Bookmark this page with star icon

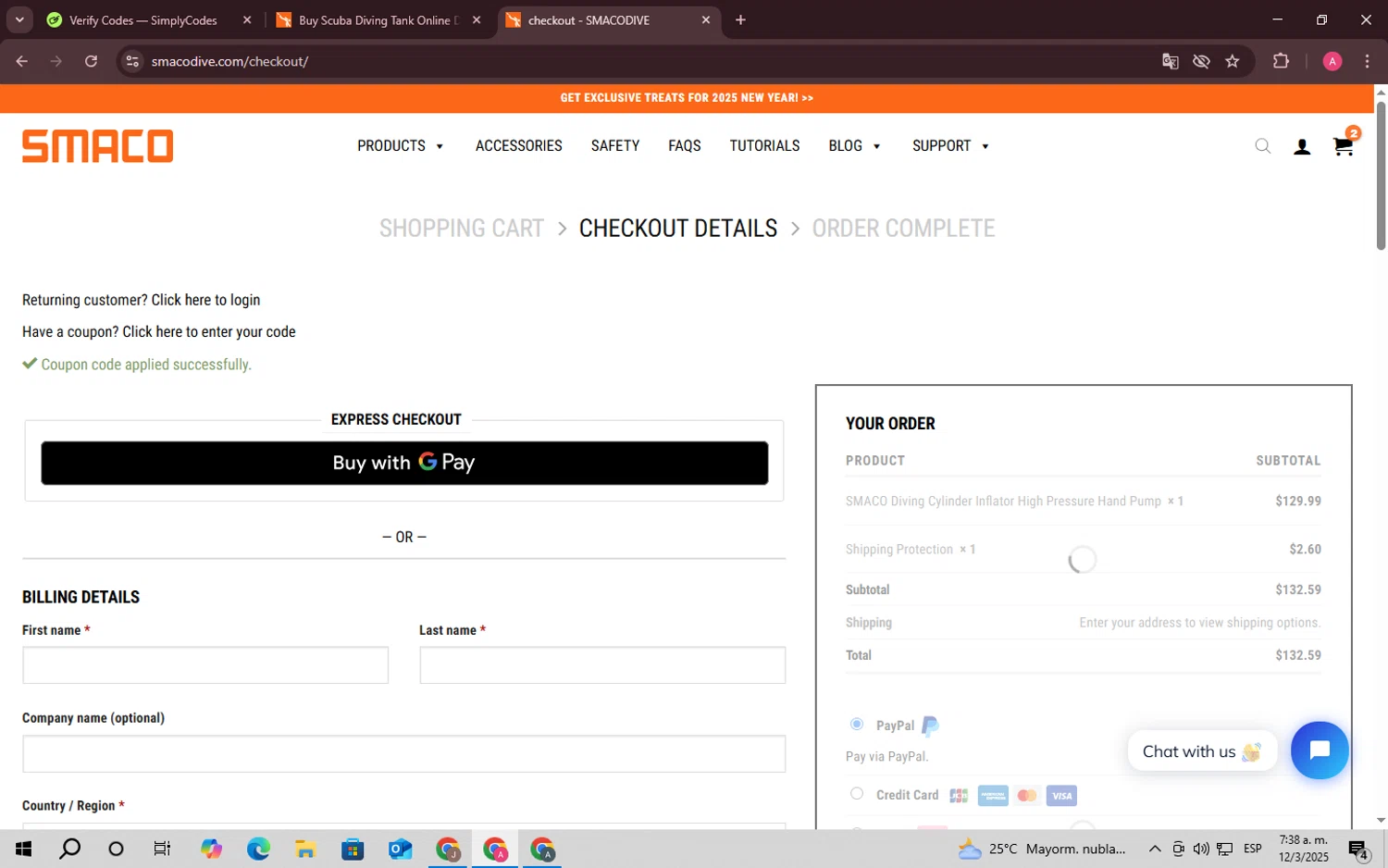click(1233, 61)
